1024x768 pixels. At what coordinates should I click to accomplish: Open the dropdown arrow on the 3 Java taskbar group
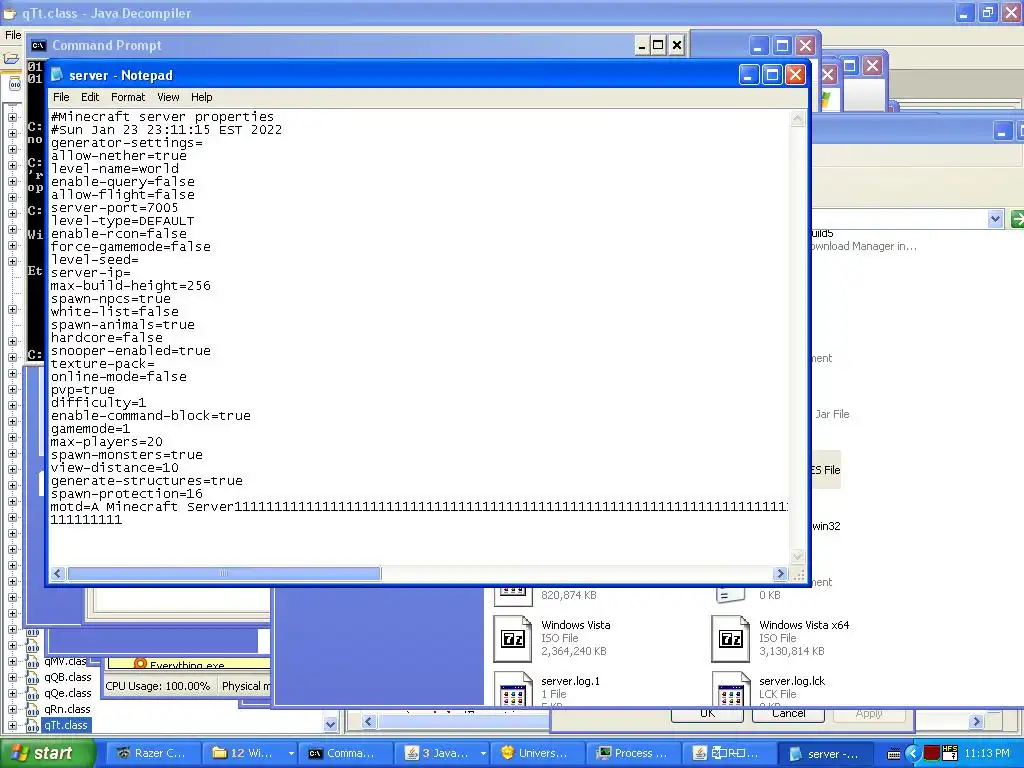tap(483, 754)
